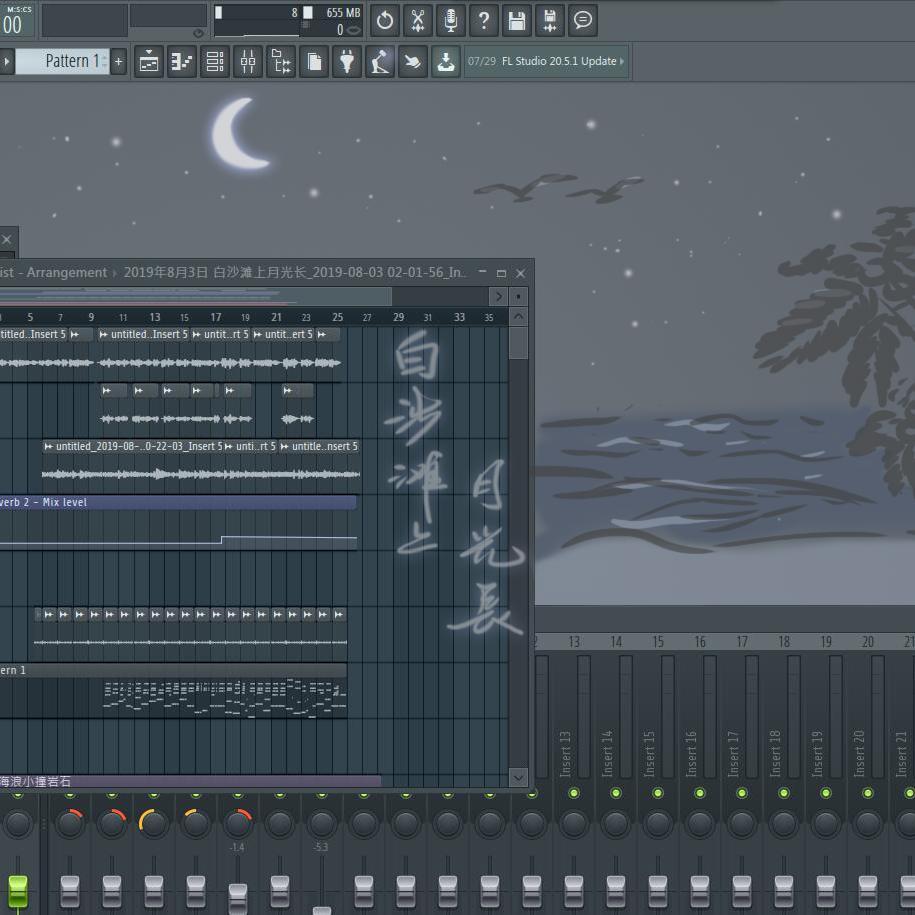This screenshot has width=915, height=915.
Task: Toggle mute LED on Insert 20
Action: (x=868, y=793)
